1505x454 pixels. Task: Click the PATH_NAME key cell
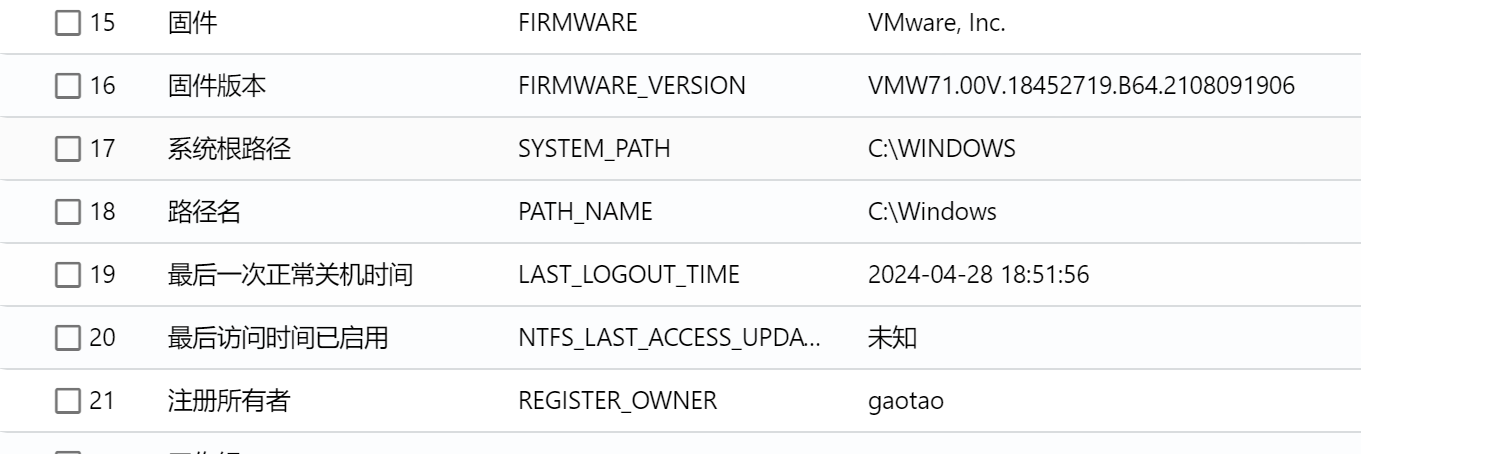tap(585, 213)
